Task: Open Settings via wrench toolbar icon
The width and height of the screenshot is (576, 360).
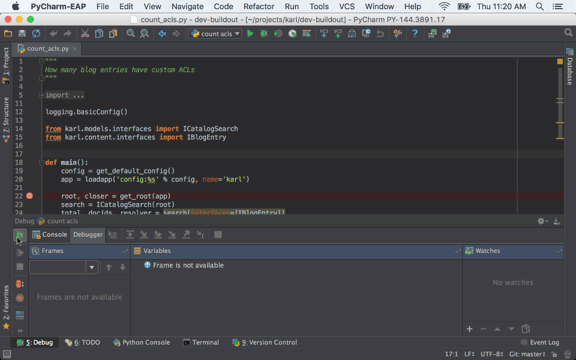Action: pyautogui.click(x=398, y=34)
